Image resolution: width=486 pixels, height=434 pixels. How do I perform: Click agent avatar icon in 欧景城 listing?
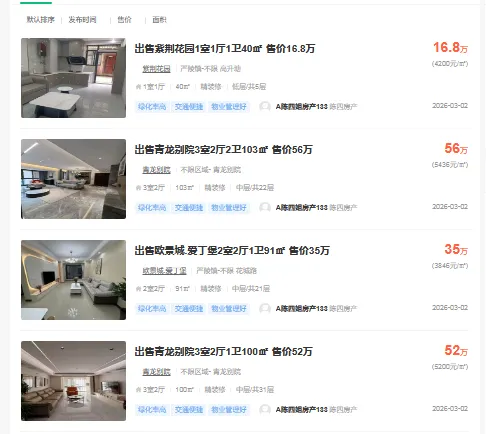[x=265, y=309]
